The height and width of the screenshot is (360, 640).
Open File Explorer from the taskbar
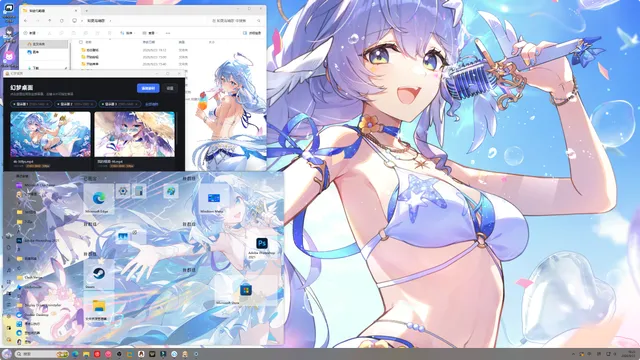pyautogui.click(x=86, y=354)
